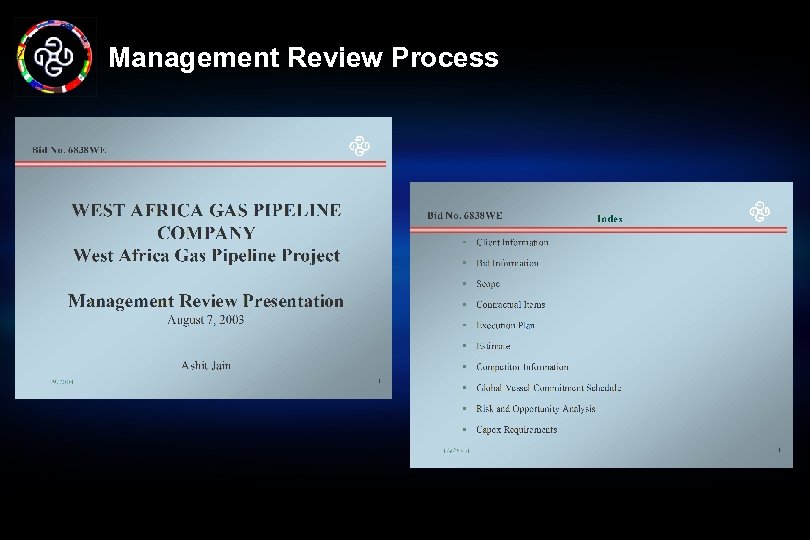This screenshot has width=810, height=540.
Task: Click the 'August 7, 2003' date
Action: pos(206,320)
